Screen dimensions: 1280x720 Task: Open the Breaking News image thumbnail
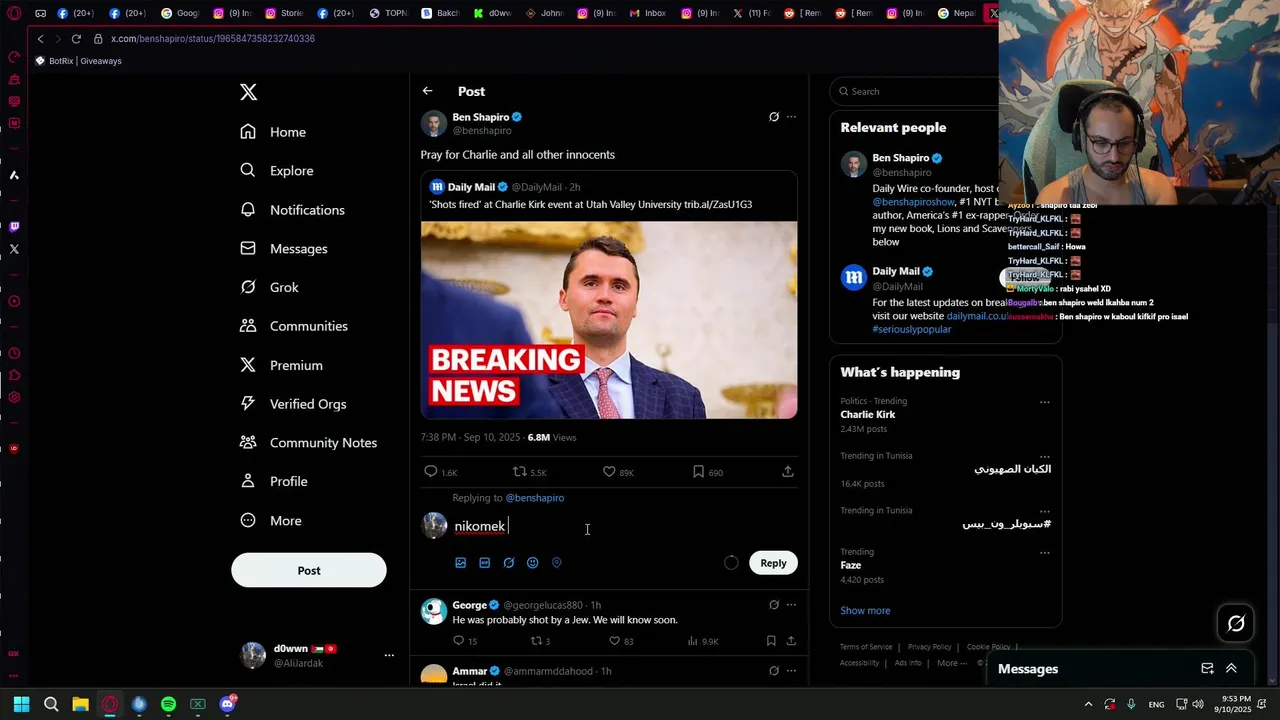point(609,320)
